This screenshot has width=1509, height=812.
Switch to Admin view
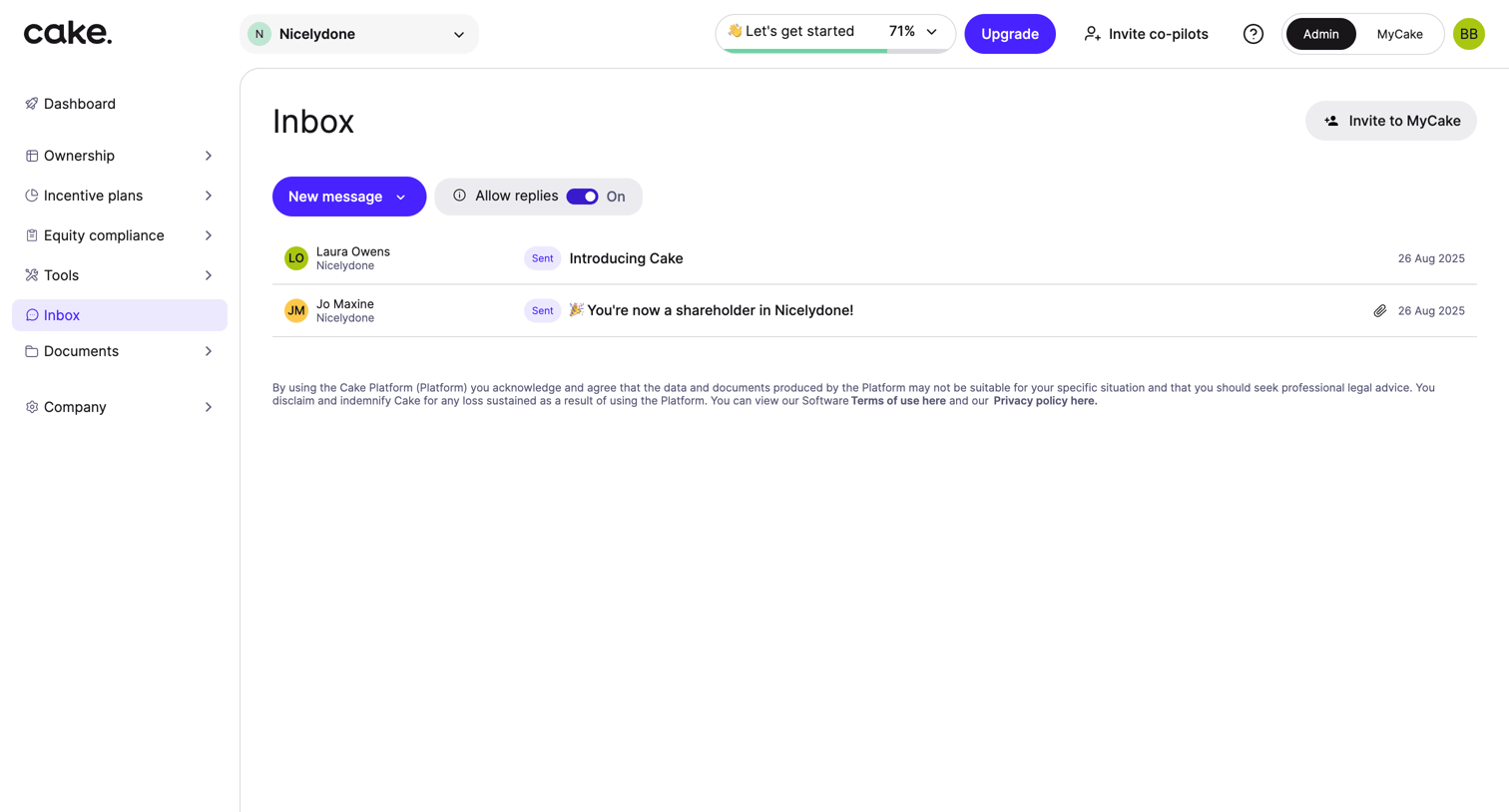point(1320,34)
